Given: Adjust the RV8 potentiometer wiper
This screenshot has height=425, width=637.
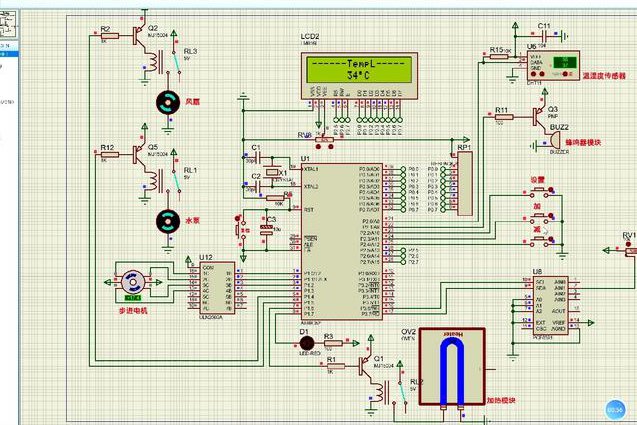Looking at the screenshot, I should click(x=325, y=139).
